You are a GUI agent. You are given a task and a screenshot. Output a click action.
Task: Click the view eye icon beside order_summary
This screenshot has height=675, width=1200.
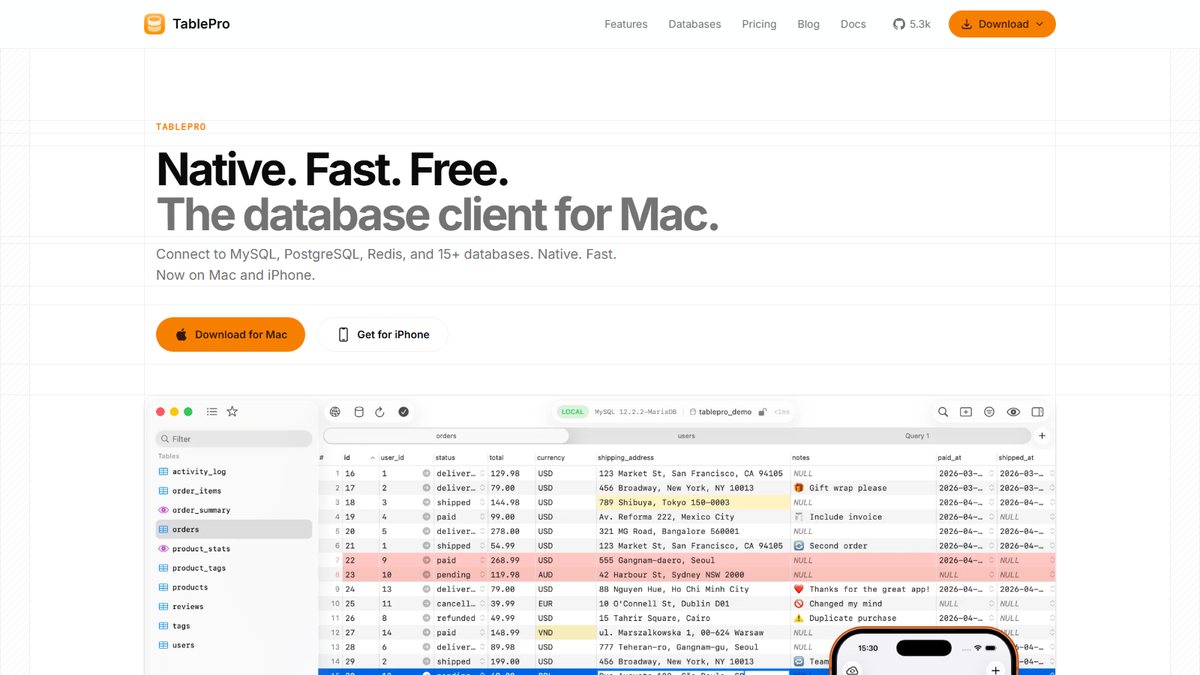[163, 510]
